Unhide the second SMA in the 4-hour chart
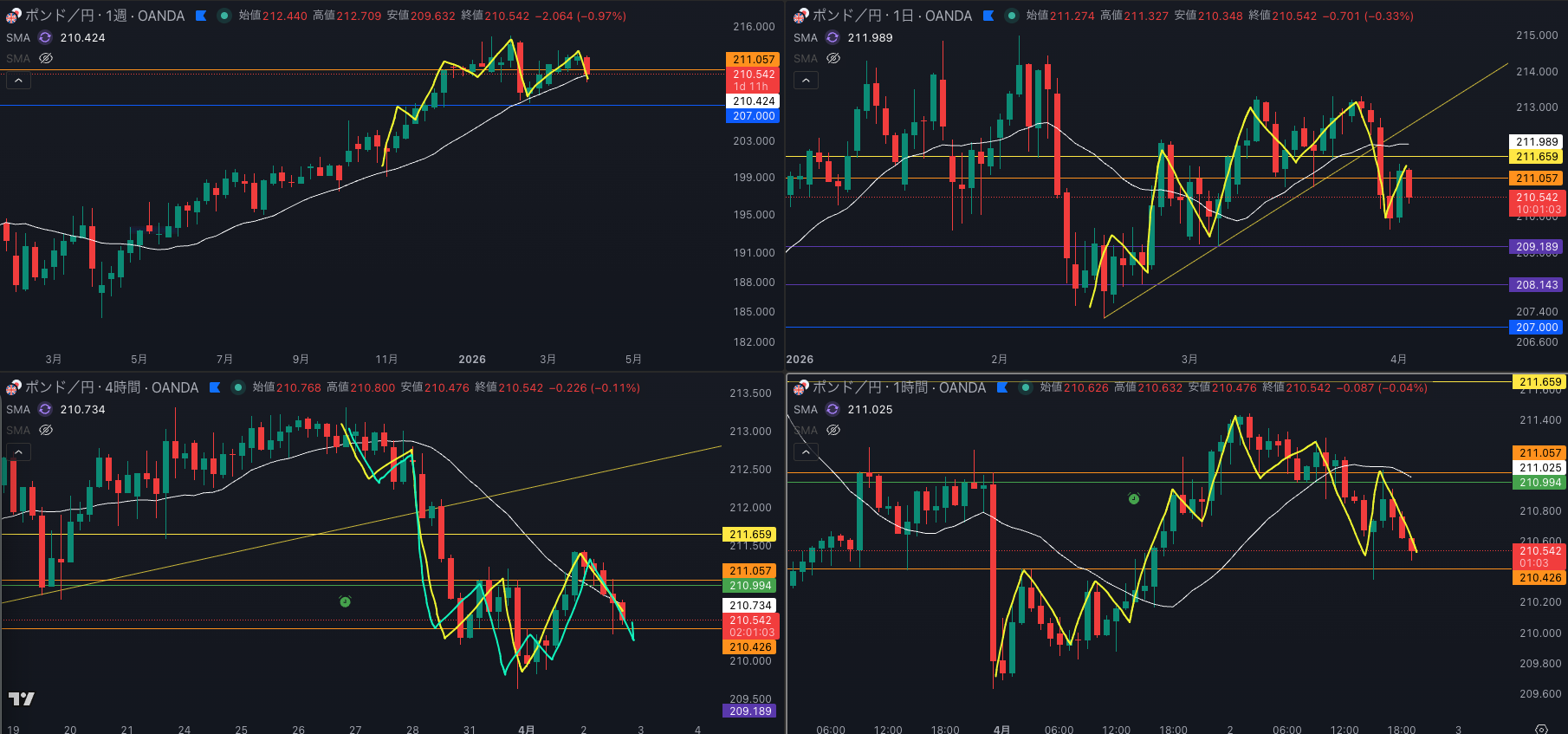This screenshot has width=1568, height=734. pyautogui.click(x=46, y=430)
